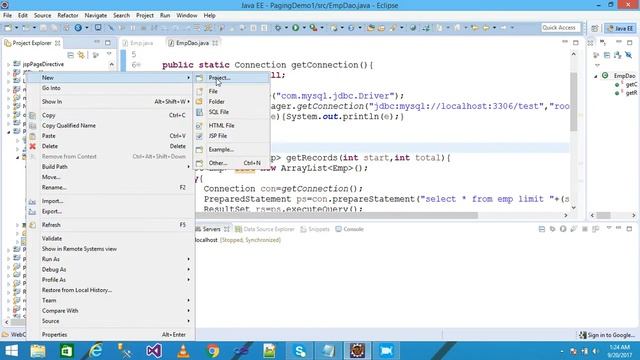Open the Open Perspective toolbar icon
Image resolution: width=640 pixels, height=360 pixels.
(x=595, y=28)
